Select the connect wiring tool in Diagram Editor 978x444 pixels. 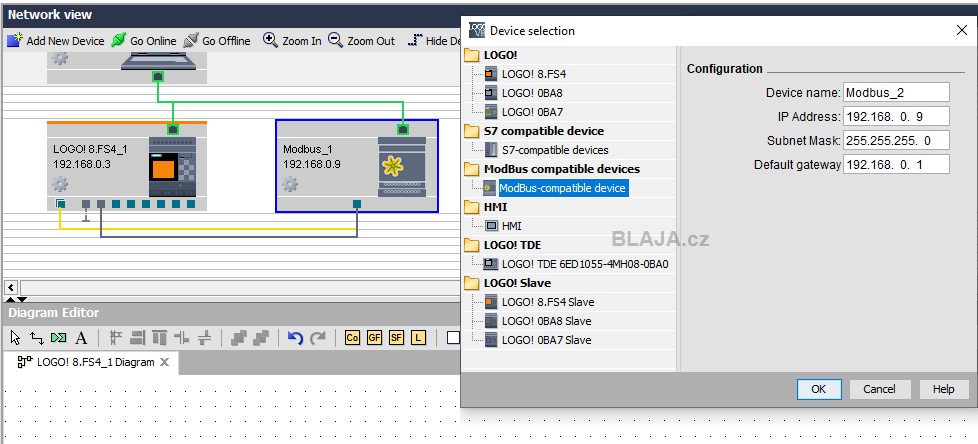click(37, 338)
